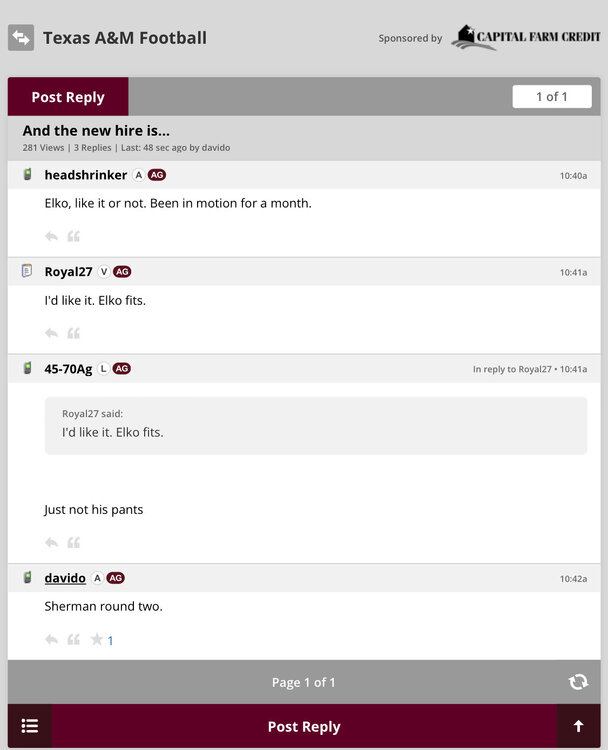Image resolution: width=608 pixels, height=750 pixels.
Task: Quote Royal27's Elko fits post
Action: [x=73, y=333]
